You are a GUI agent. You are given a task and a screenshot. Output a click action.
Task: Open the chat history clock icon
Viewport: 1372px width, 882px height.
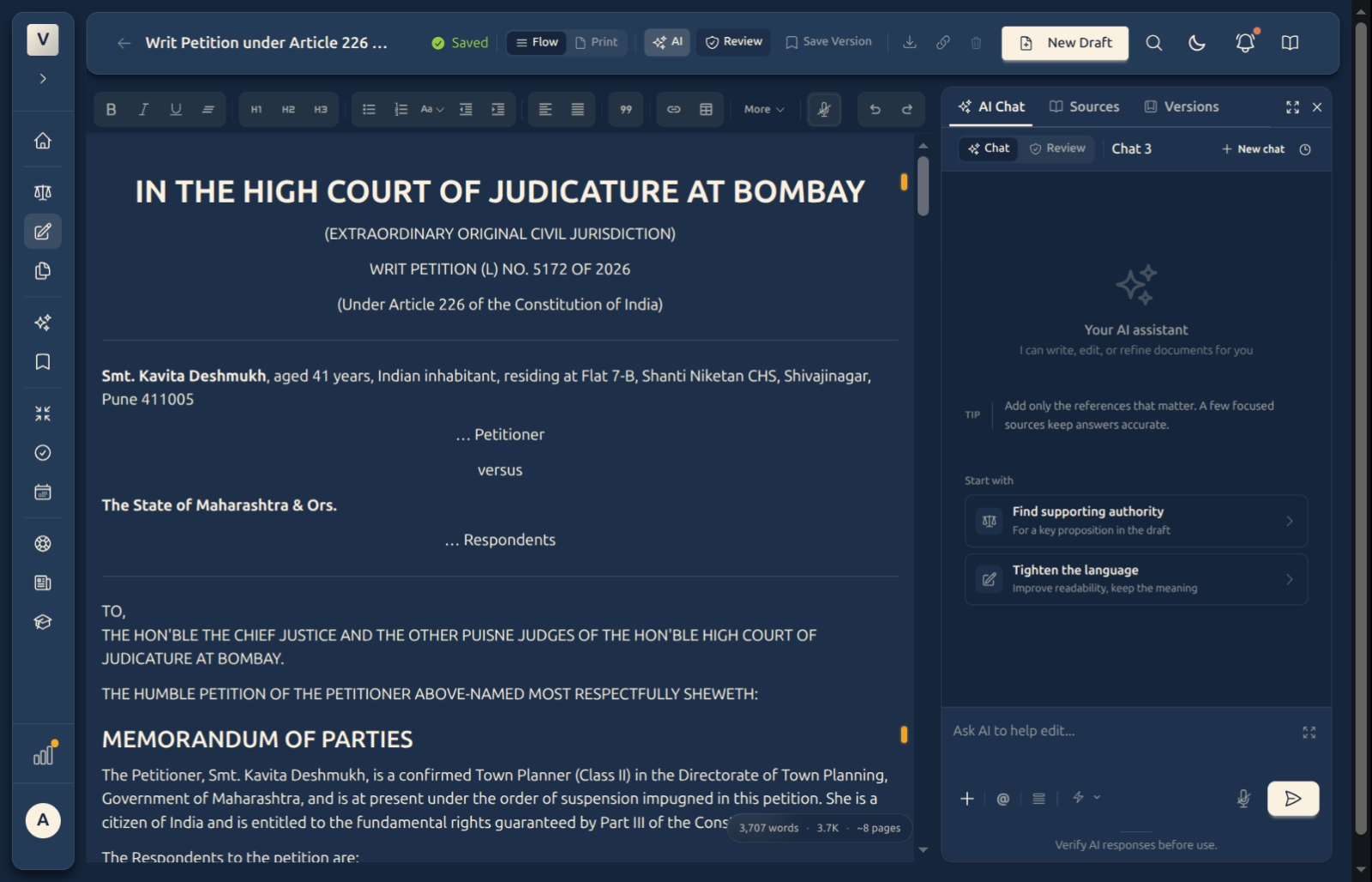[x=1305, y=149]
